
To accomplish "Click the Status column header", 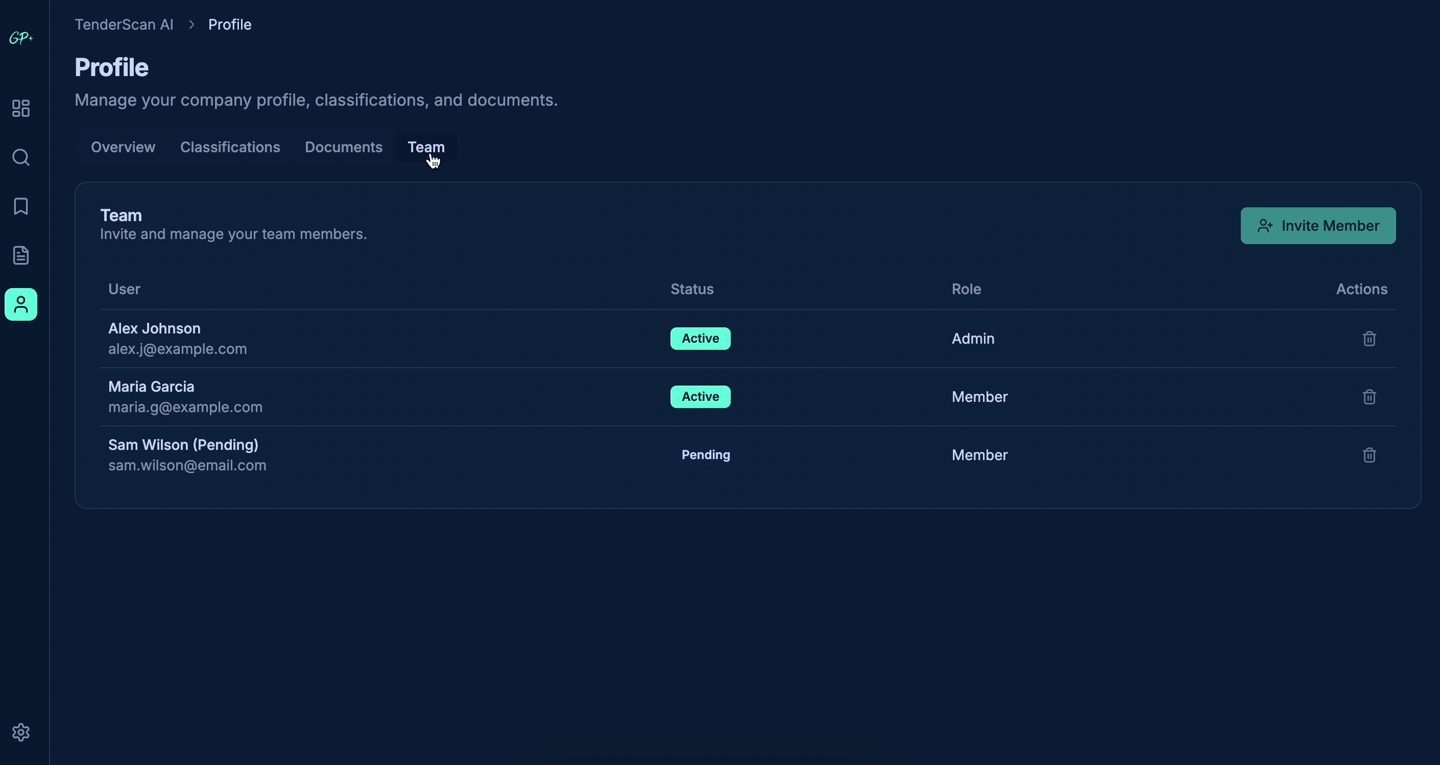I will [x=692, y=289].
